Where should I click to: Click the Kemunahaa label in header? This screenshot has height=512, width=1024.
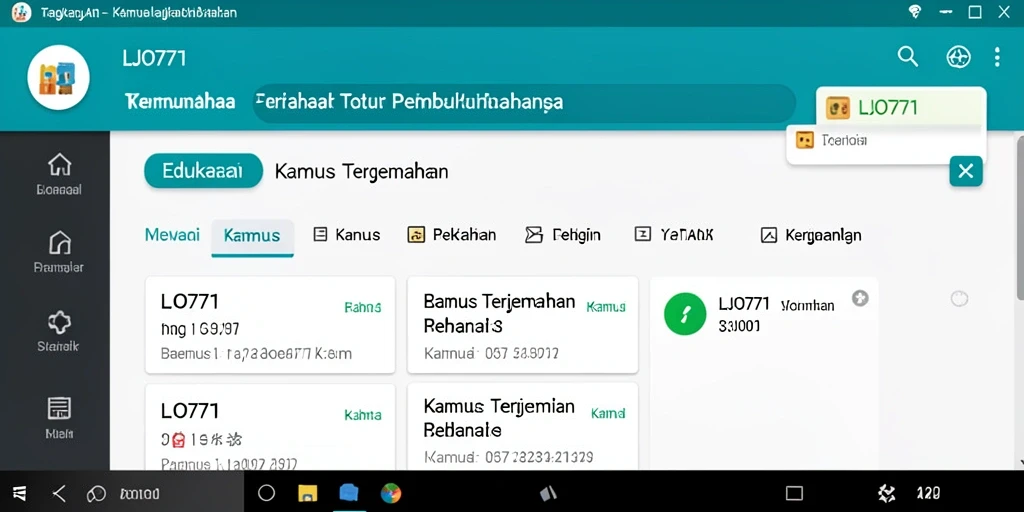(180, 102)
